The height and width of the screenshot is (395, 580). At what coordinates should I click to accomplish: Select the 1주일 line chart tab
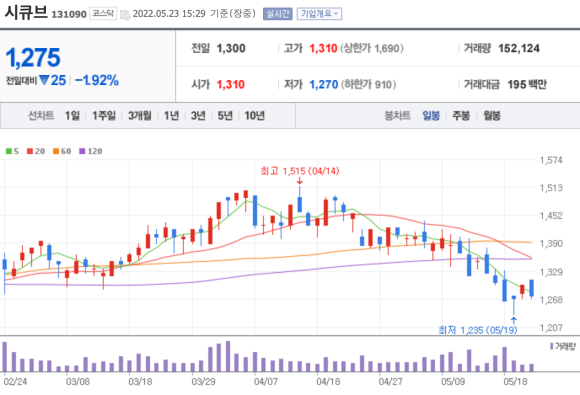pyautogui.click(x=104, y=116)
